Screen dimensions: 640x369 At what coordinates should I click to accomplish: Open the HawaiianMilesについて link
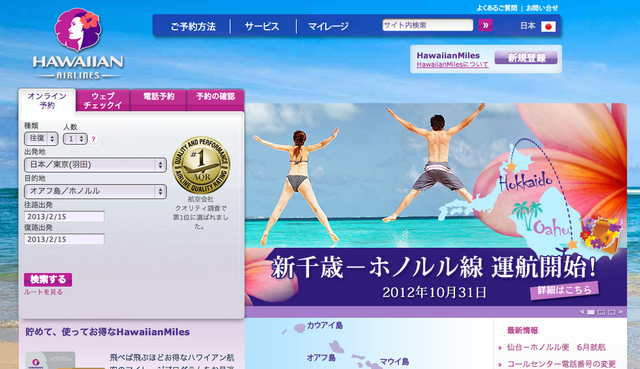click(452, 64)
